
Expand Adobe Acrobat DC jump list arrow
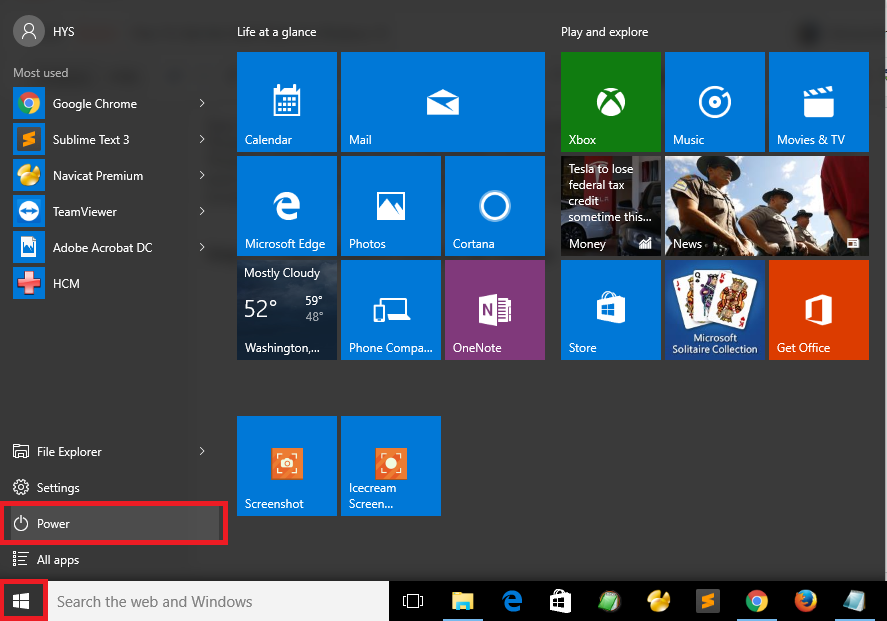point(202,247)
